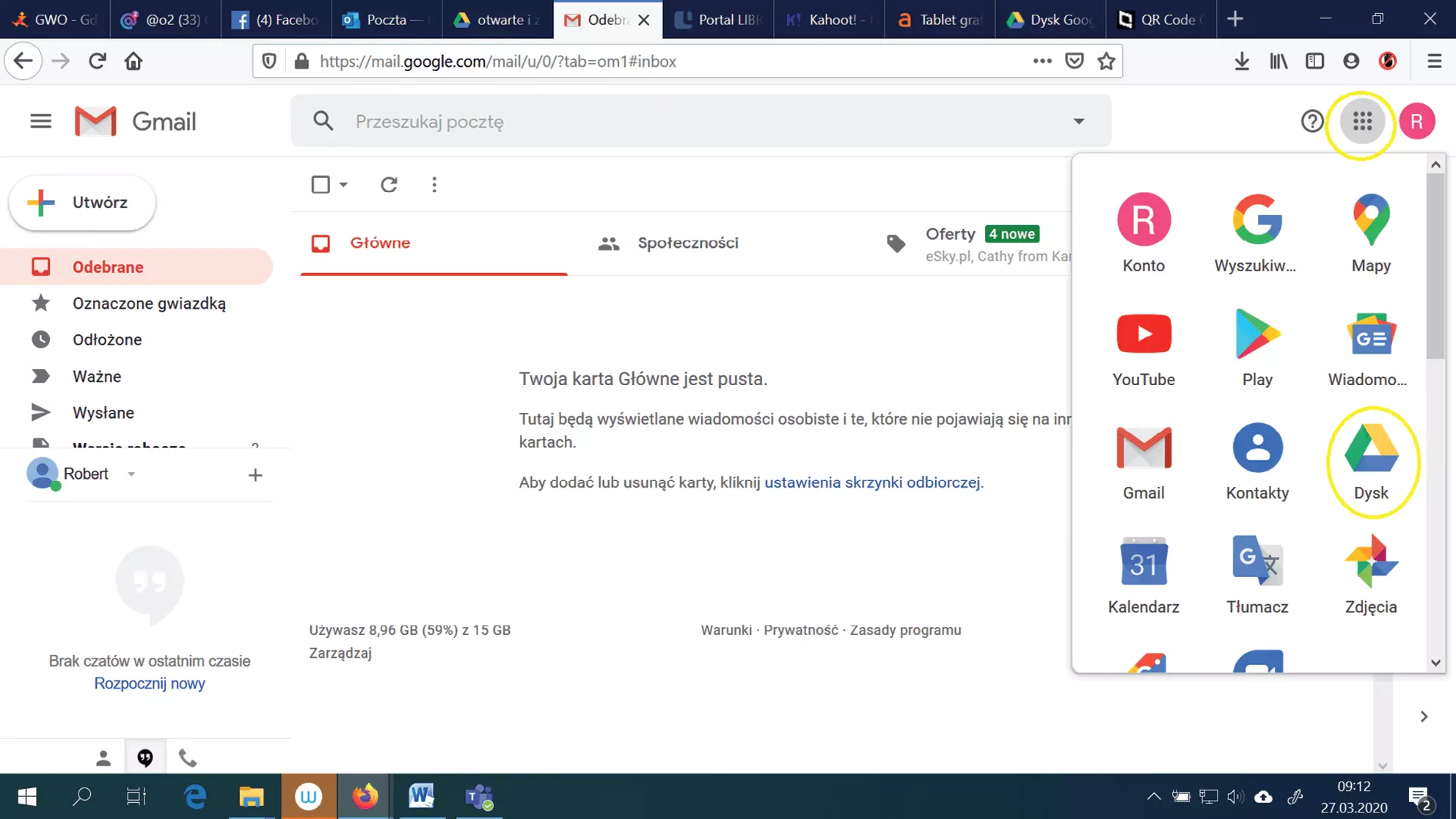Open the three-dot more options menu in inbox toolbar
This screenshot has height=819, width=1456.
click(x=434, y=185)
